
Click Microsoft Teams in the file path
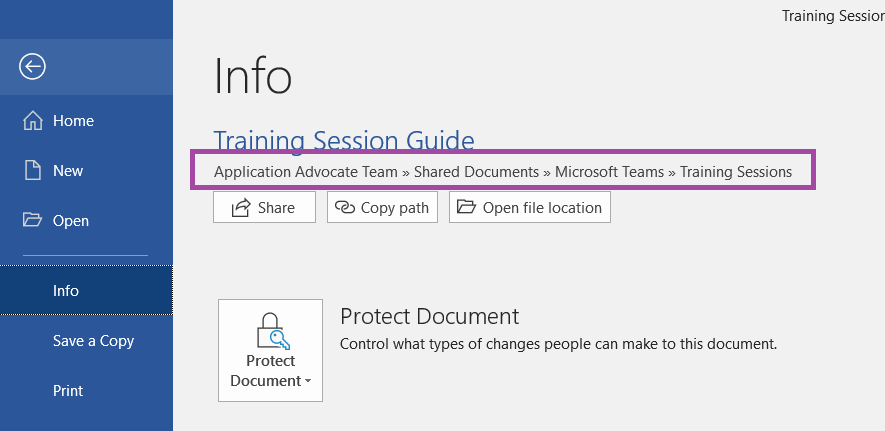609,171
